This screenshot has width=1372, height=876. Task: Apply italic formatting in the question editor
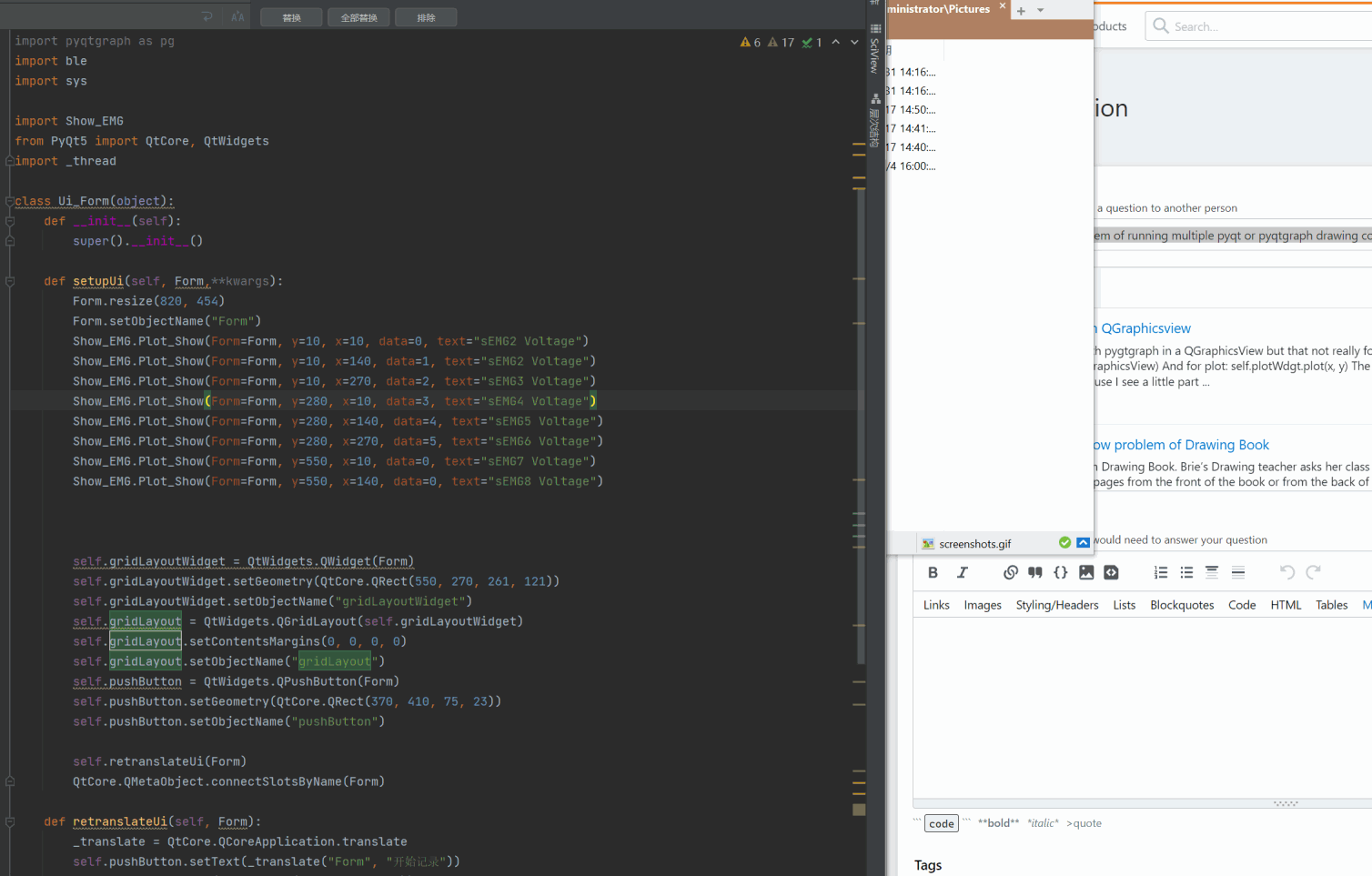click(x=962, y=572)
